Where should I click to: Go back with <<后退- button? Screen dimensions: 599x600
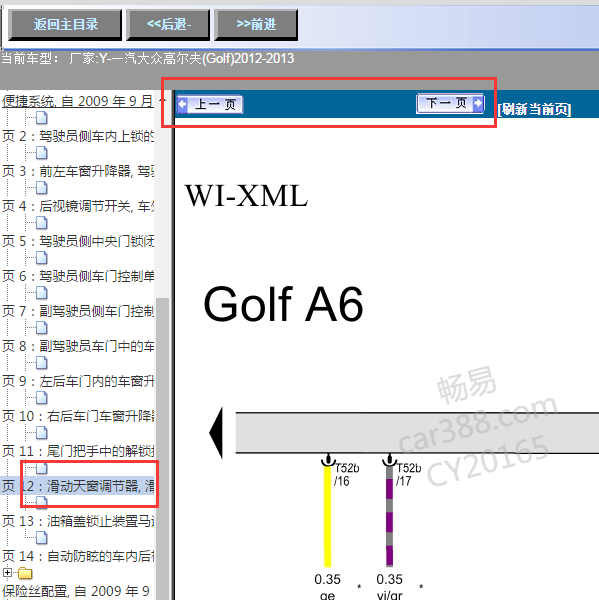coord(168,24)
